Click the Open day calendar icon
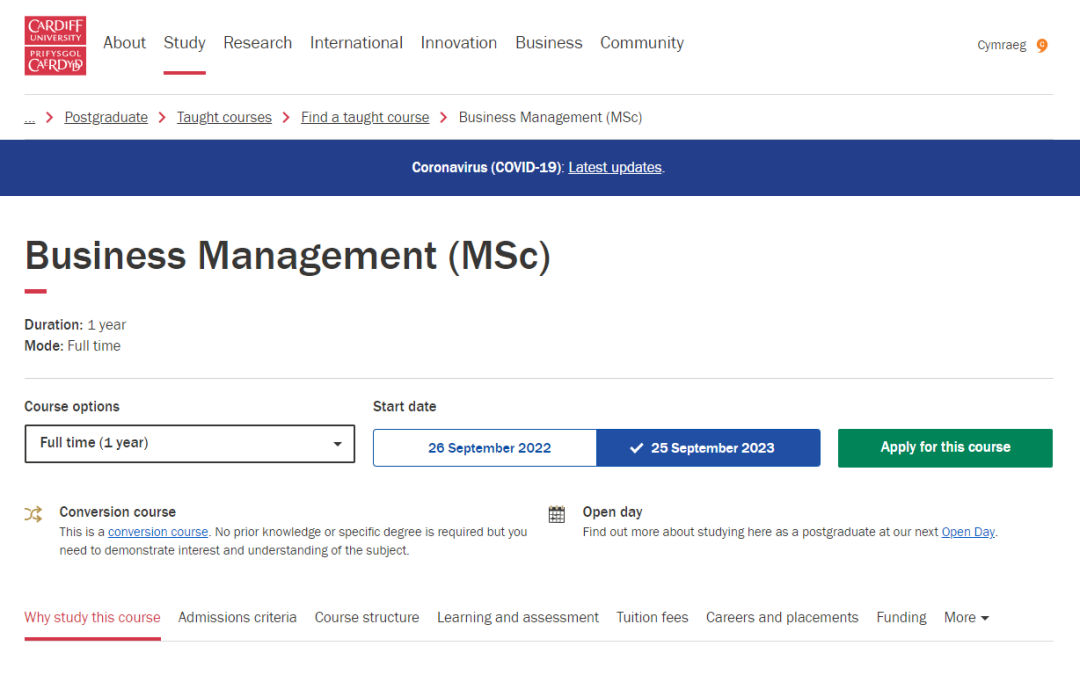Viewport: 1080px width, 675px height. pyautogui.click(x=557, y=514)
